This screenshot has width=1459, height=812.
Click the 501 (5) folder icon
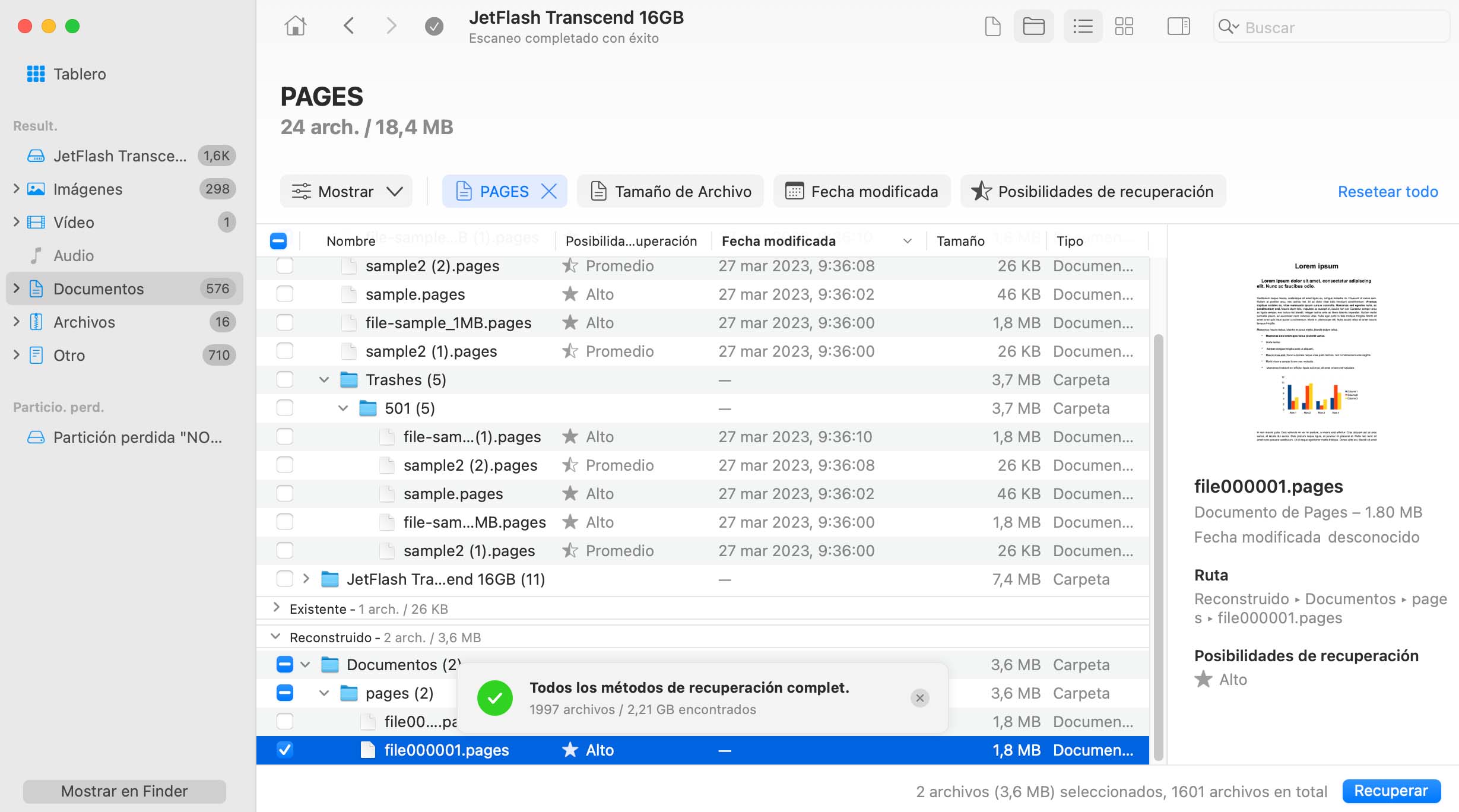[x=368, y=408]
